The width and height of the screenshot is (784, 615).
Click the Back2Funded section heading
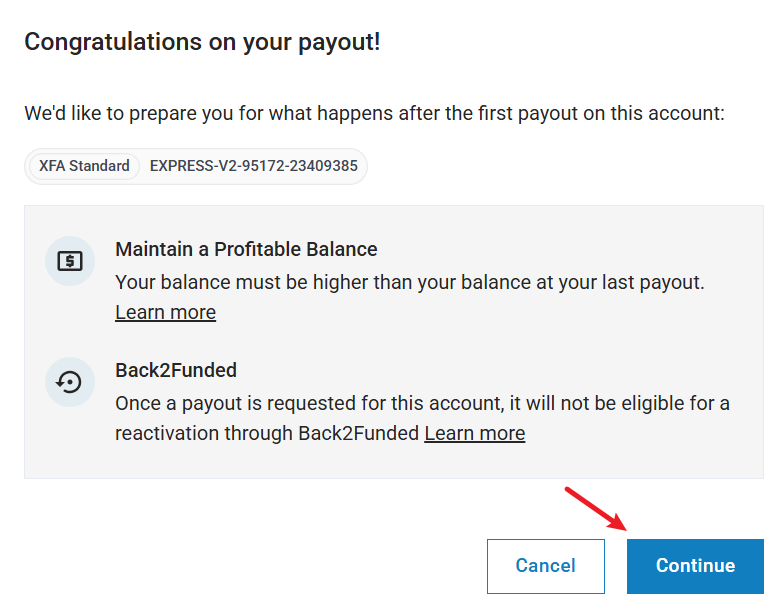[x=176, y=370]
